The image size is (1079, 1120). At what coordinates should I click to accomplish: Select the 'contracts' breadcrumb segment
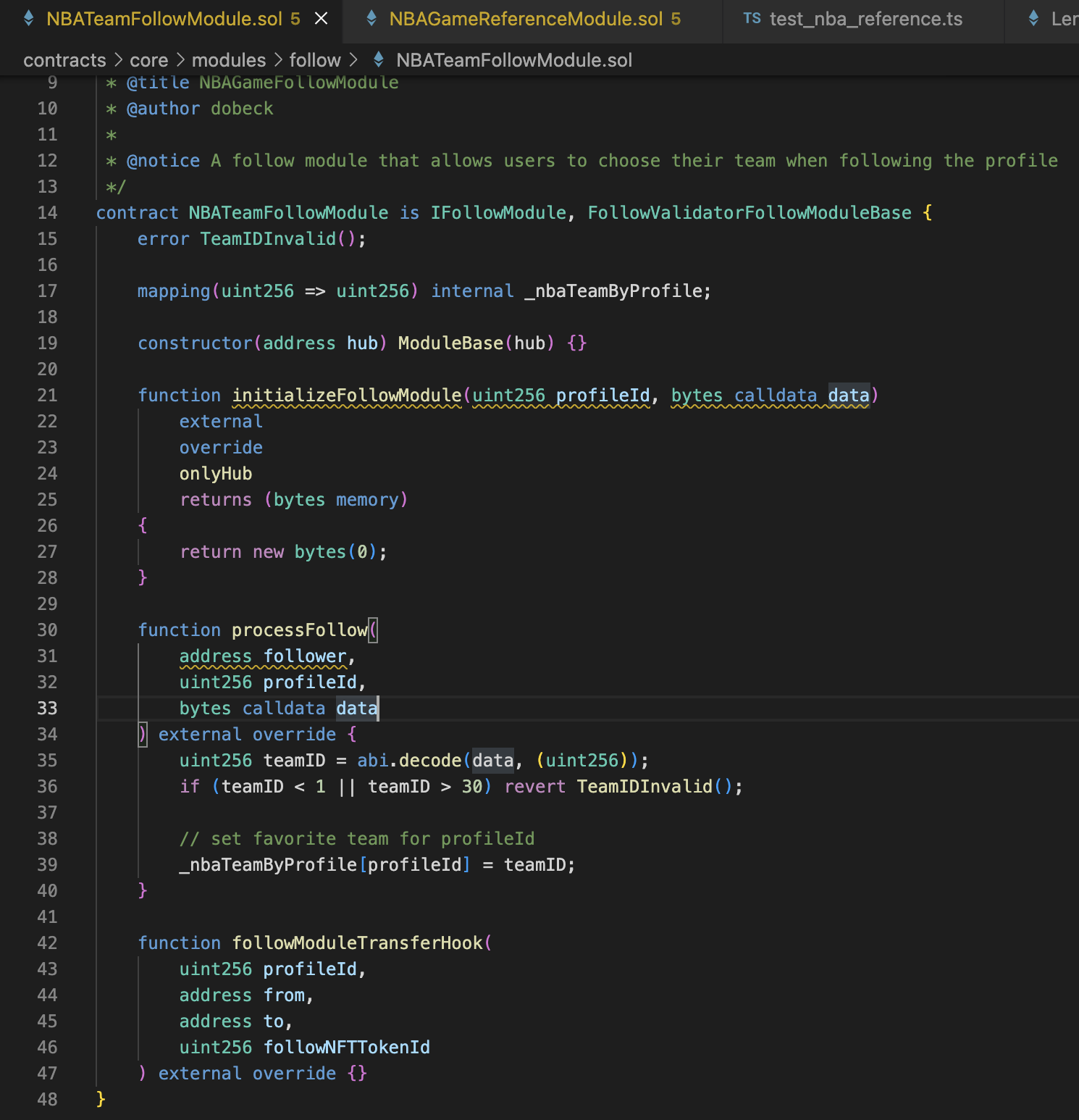pyautogui.click(x=64, y=60)
